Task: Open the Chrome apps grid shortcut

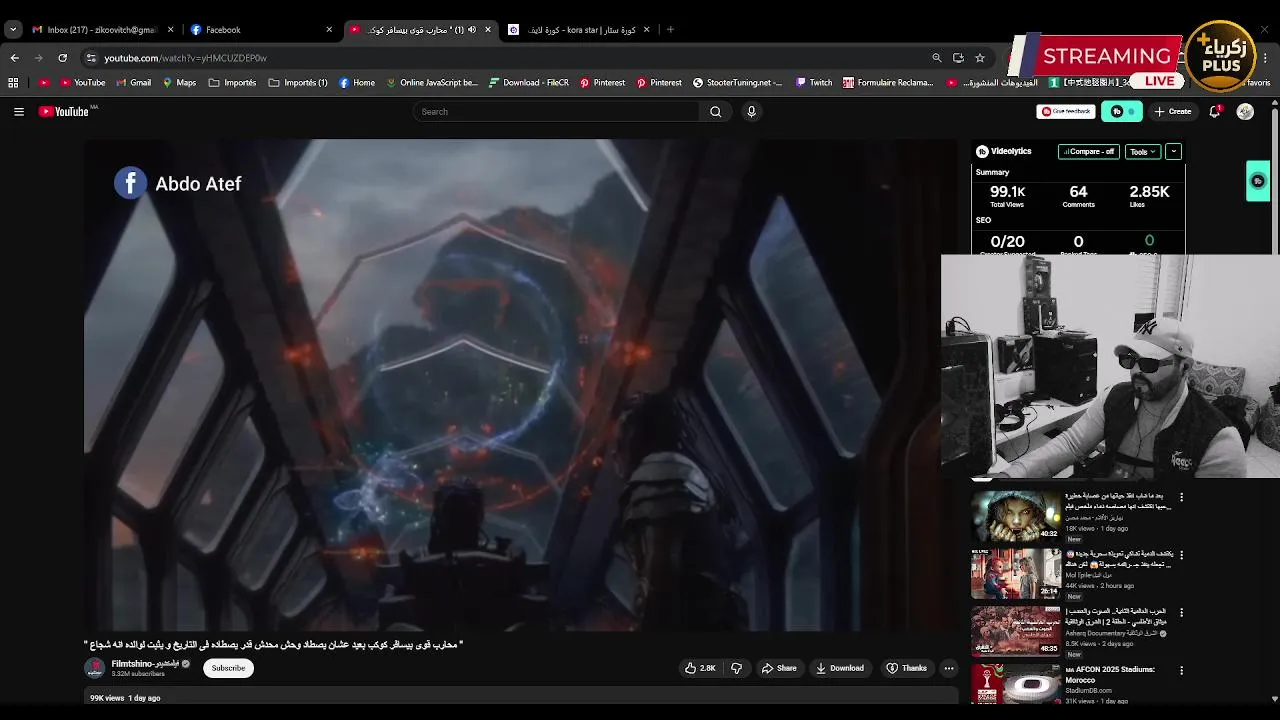Action: pos(13,83)
